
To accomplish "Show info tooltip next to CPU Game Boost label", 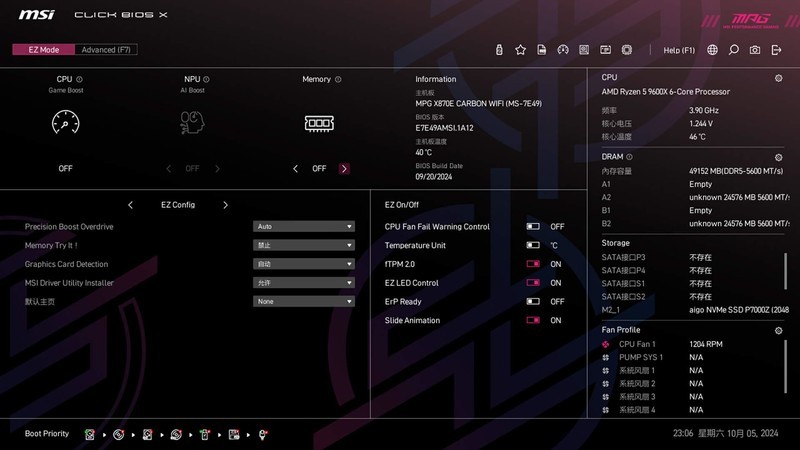I will pyautogui.click(x=79, y=79).
